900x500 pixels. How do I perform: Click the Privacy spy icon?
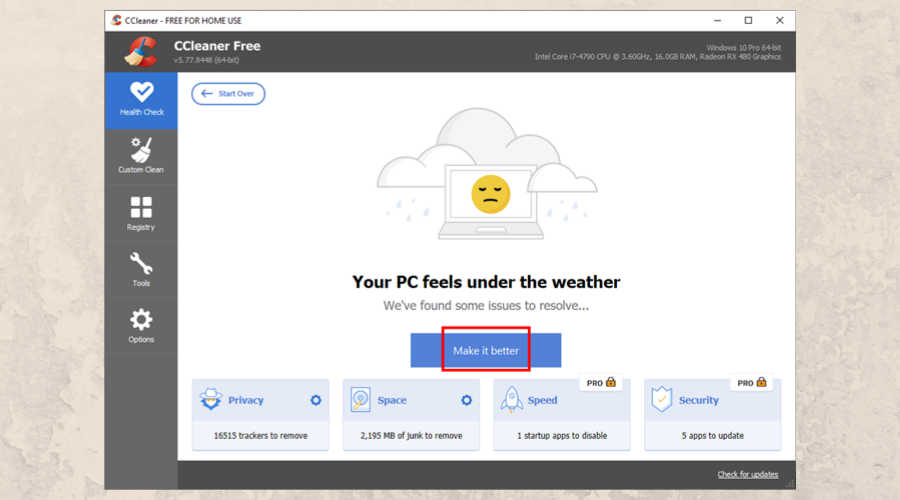click(x=211, y=399)
